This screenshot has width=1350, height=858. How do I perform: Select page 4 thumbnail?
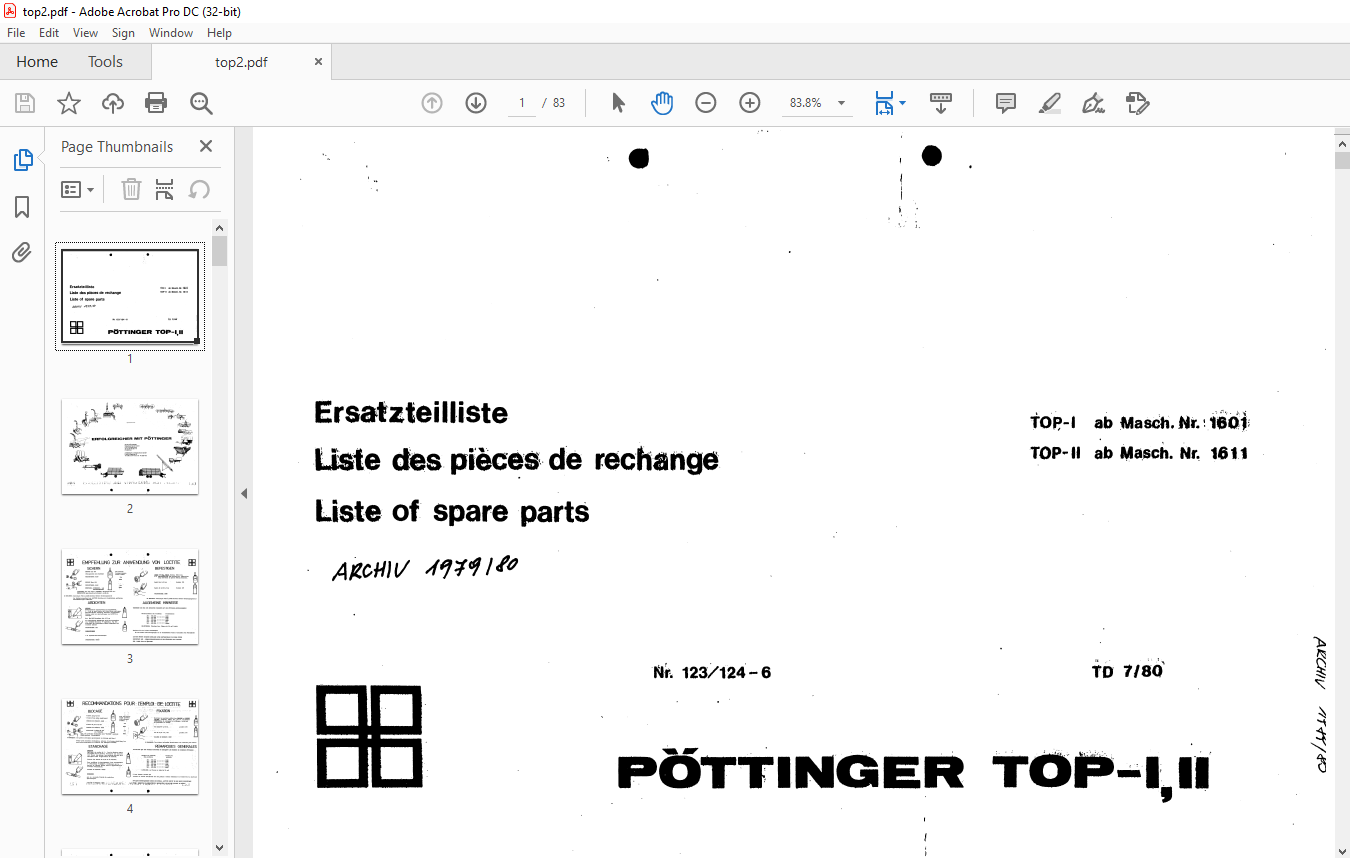pos(130,746)
